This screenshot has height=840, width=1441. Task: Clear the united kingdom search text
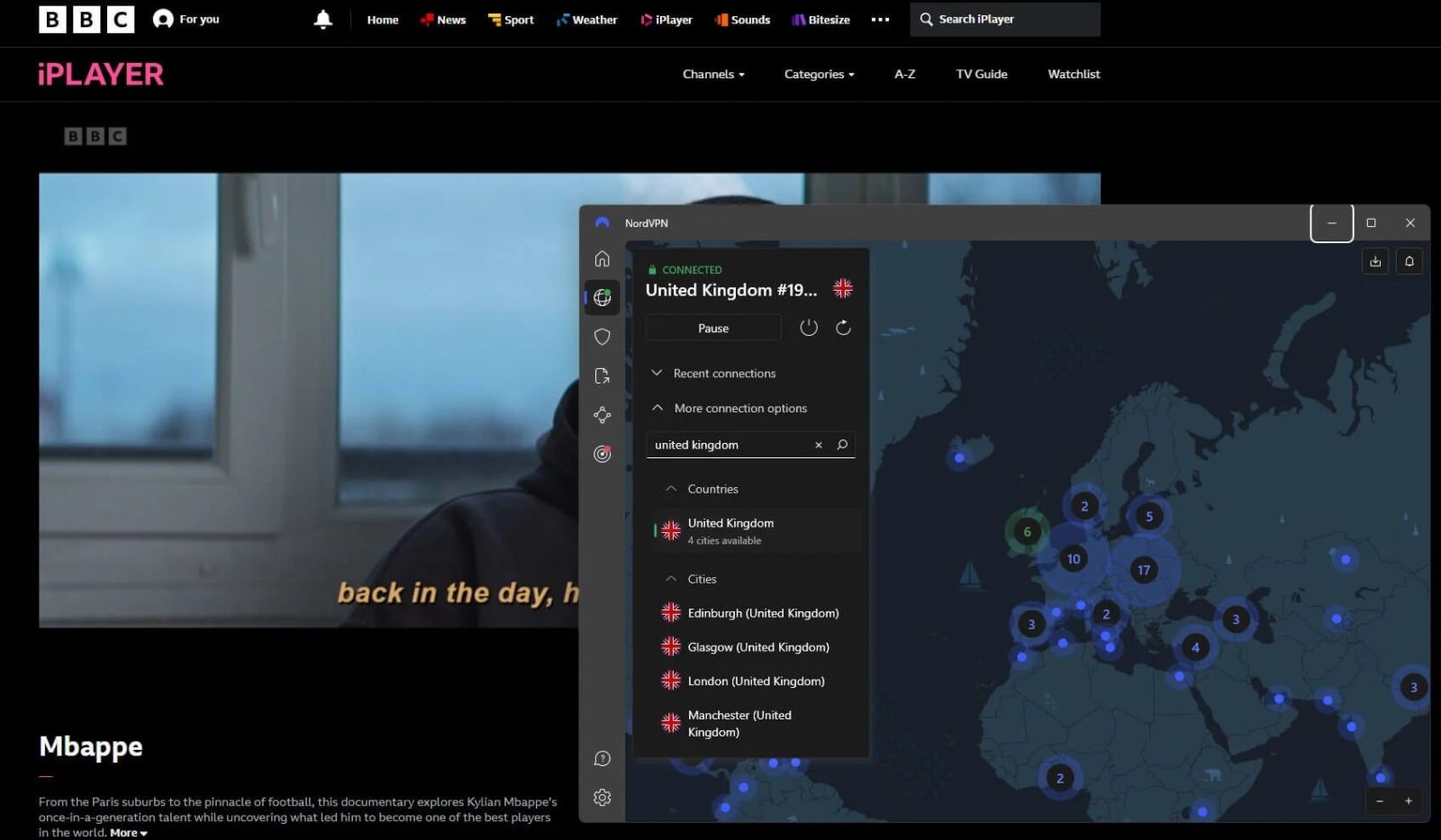tap(819, 445)
